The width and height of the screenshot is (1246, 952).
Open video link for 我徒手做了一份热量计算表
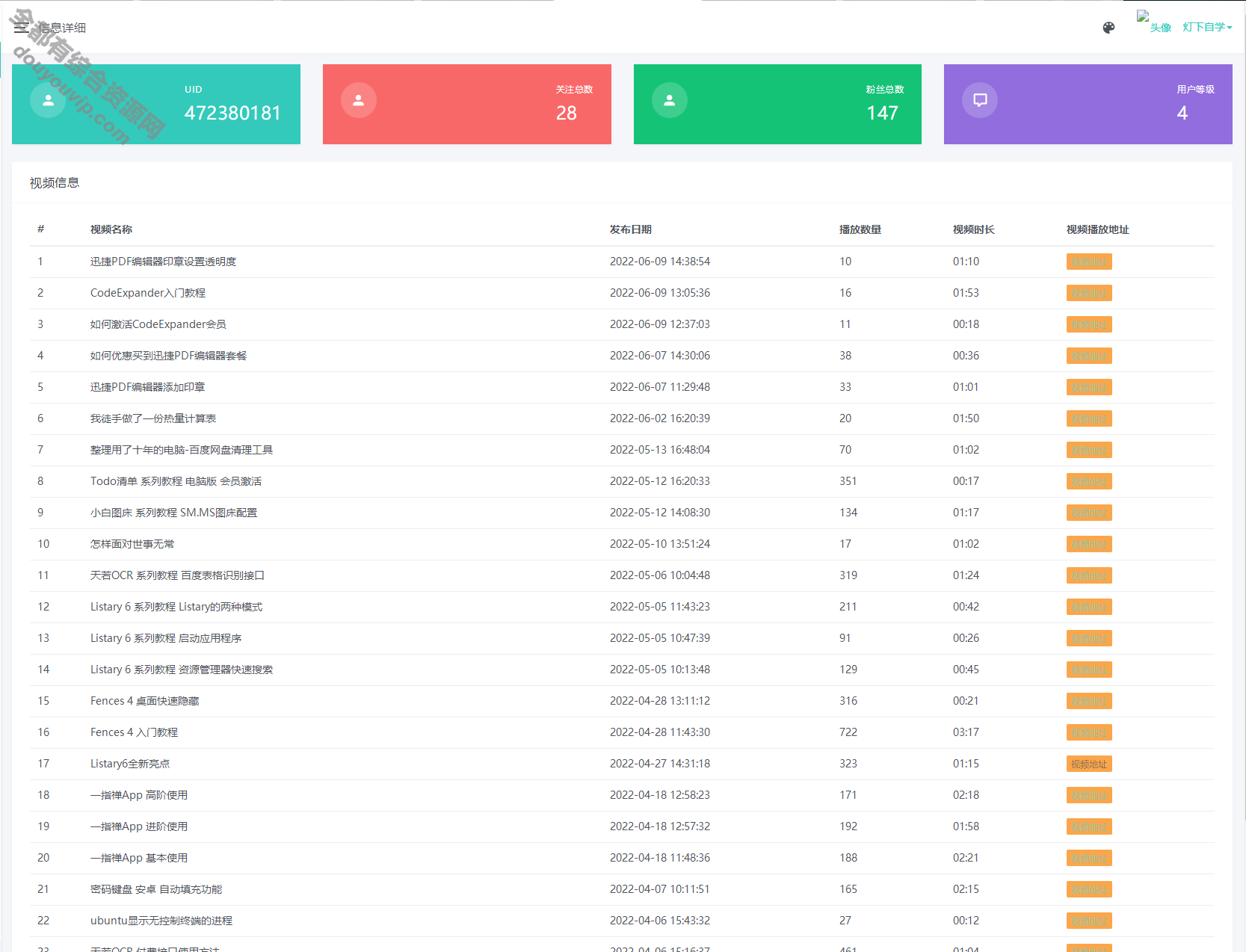click(1089, 418)
